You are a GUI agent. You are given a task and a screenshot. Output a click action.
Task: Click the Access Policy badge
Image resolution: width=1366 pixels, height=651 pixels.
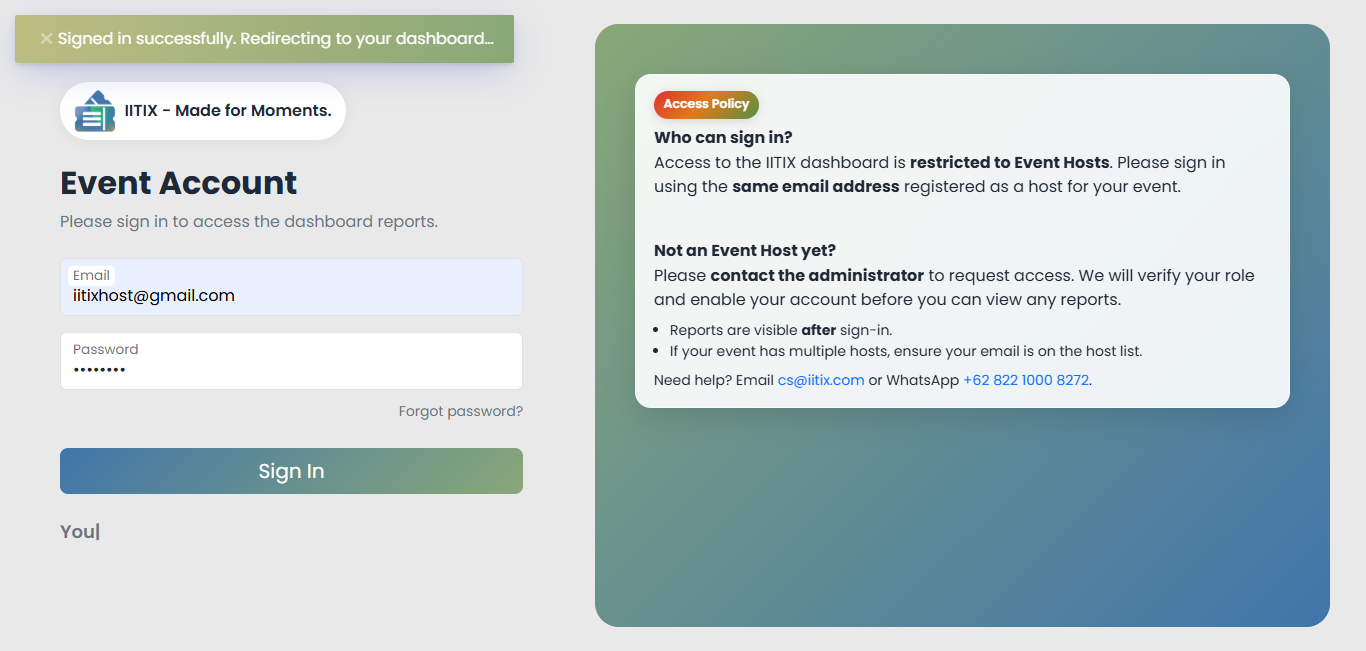pyautogui.click(x=706, y=104)
